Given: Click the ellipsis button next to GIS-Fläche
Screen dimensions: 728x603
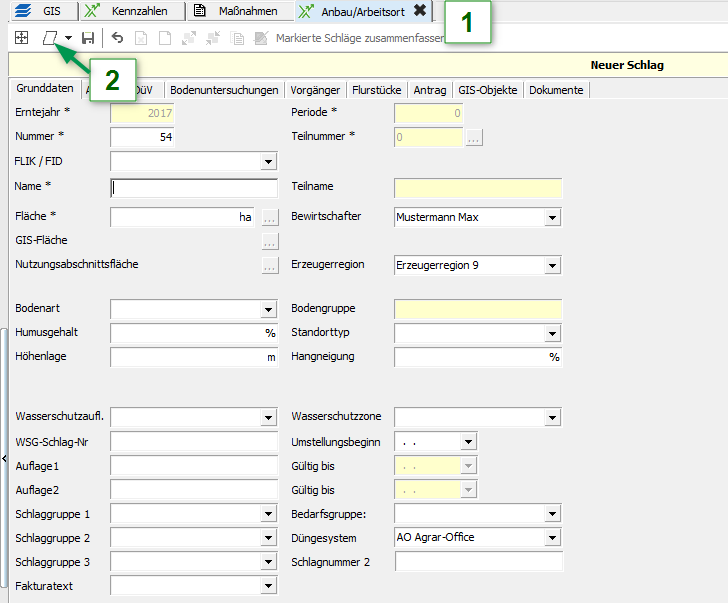Looking at the screenshot, I should click(x=269, y=241).
